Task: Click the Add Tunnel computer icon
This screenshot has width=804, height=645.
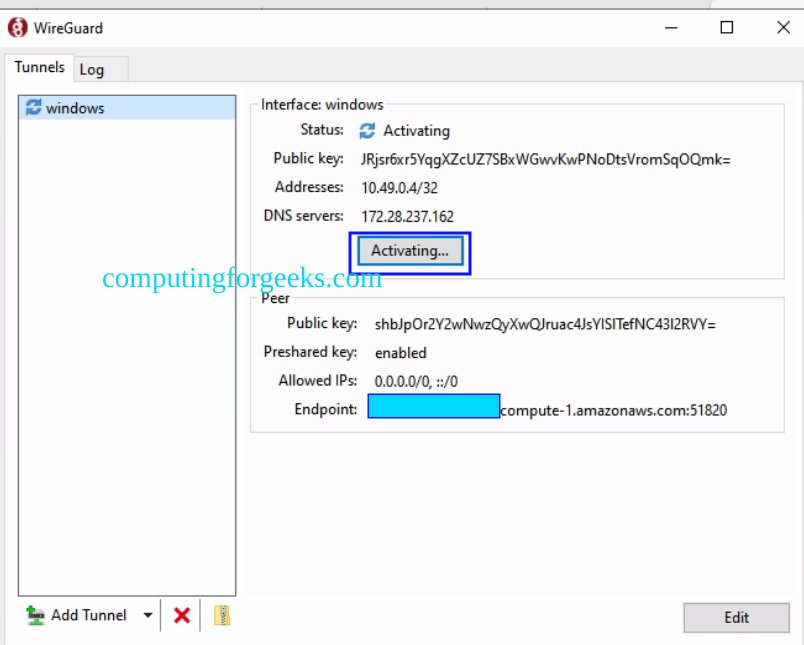Action: pyautogui.click(x=35, y=615)
